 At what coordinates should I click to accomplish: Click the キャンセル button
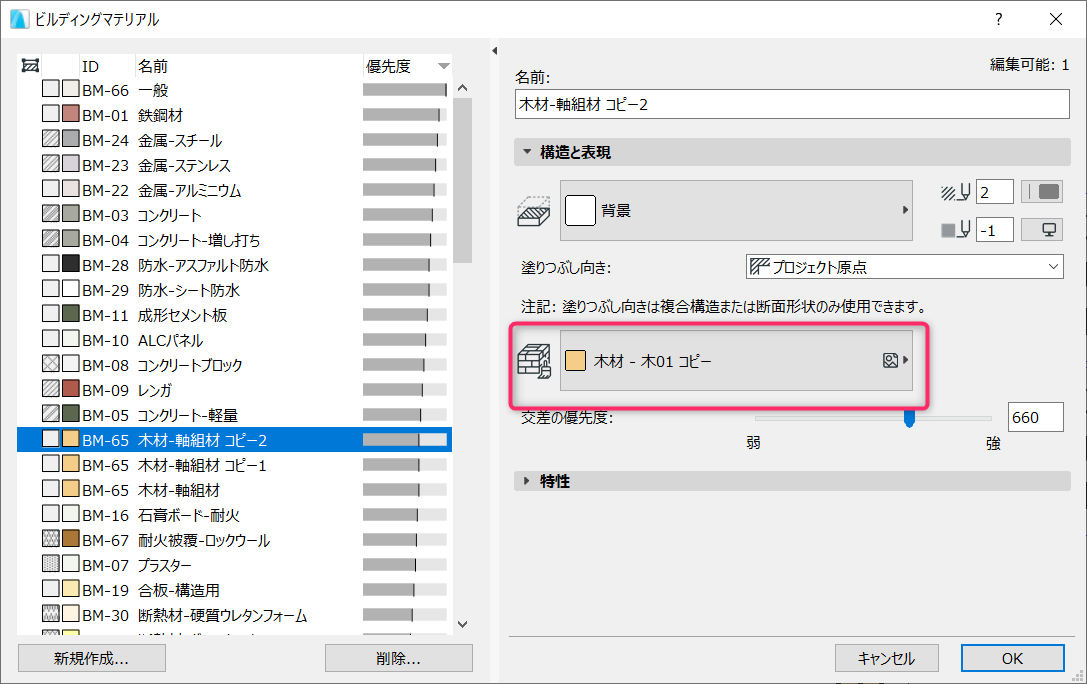click(x=887, y=658)
